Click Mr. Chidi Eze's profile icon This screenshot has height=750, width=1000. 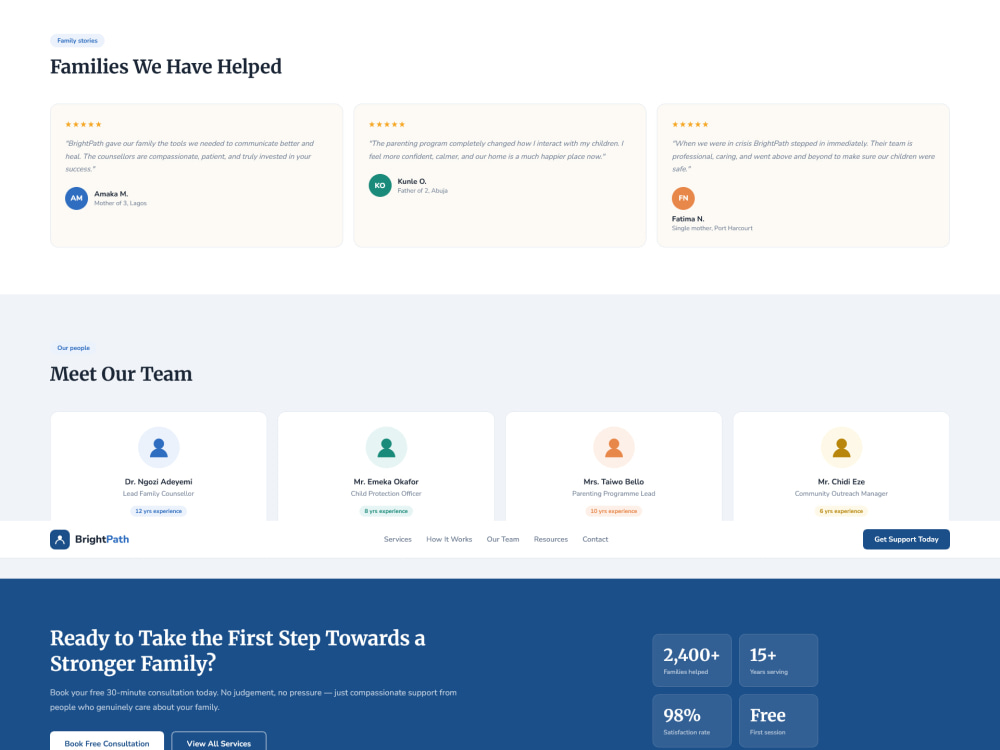(x=841, y=448)
